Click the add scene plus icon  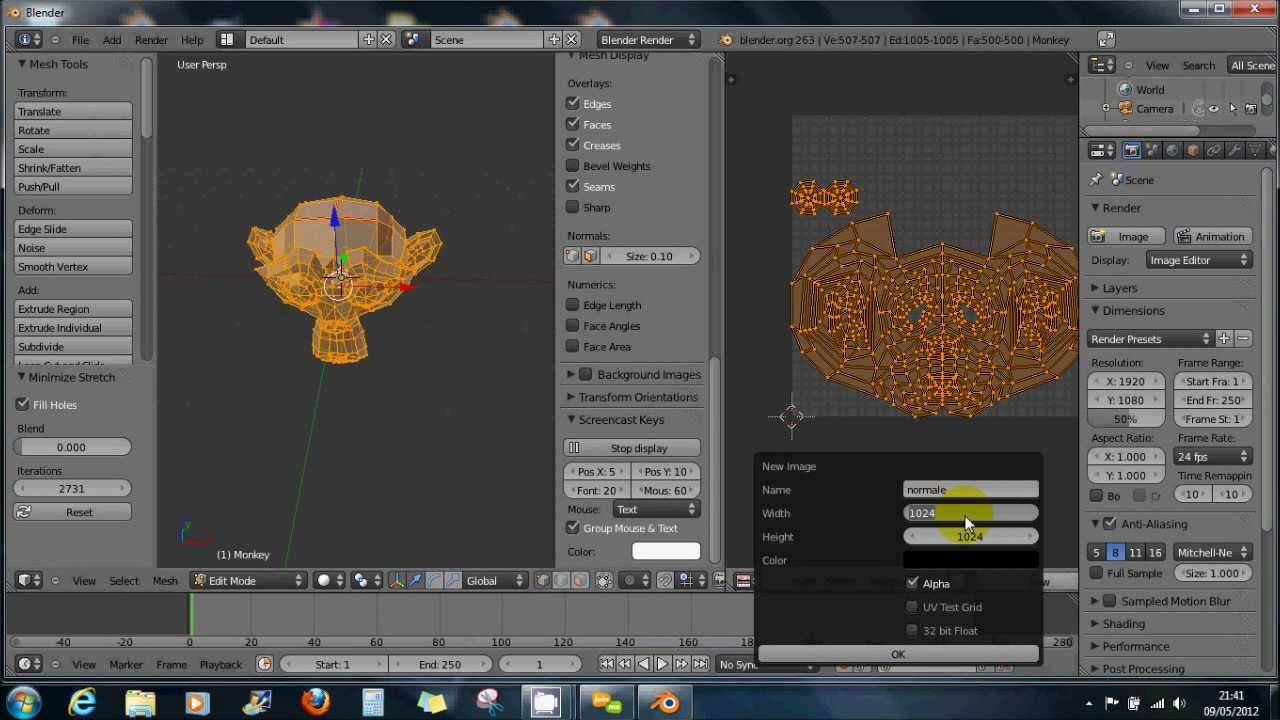click(x=553, y=40)
